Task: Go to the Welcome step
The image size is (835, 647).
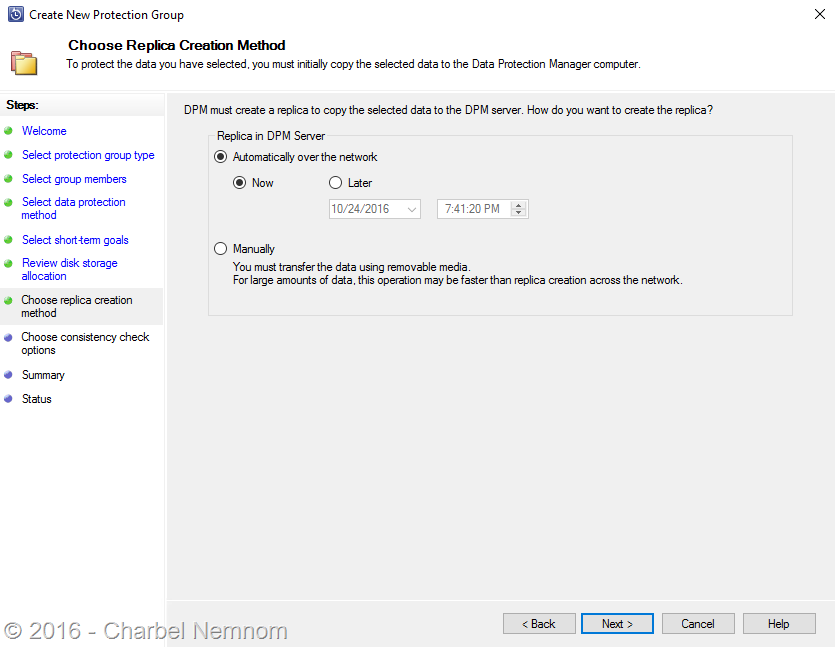Action: point(44,131)
